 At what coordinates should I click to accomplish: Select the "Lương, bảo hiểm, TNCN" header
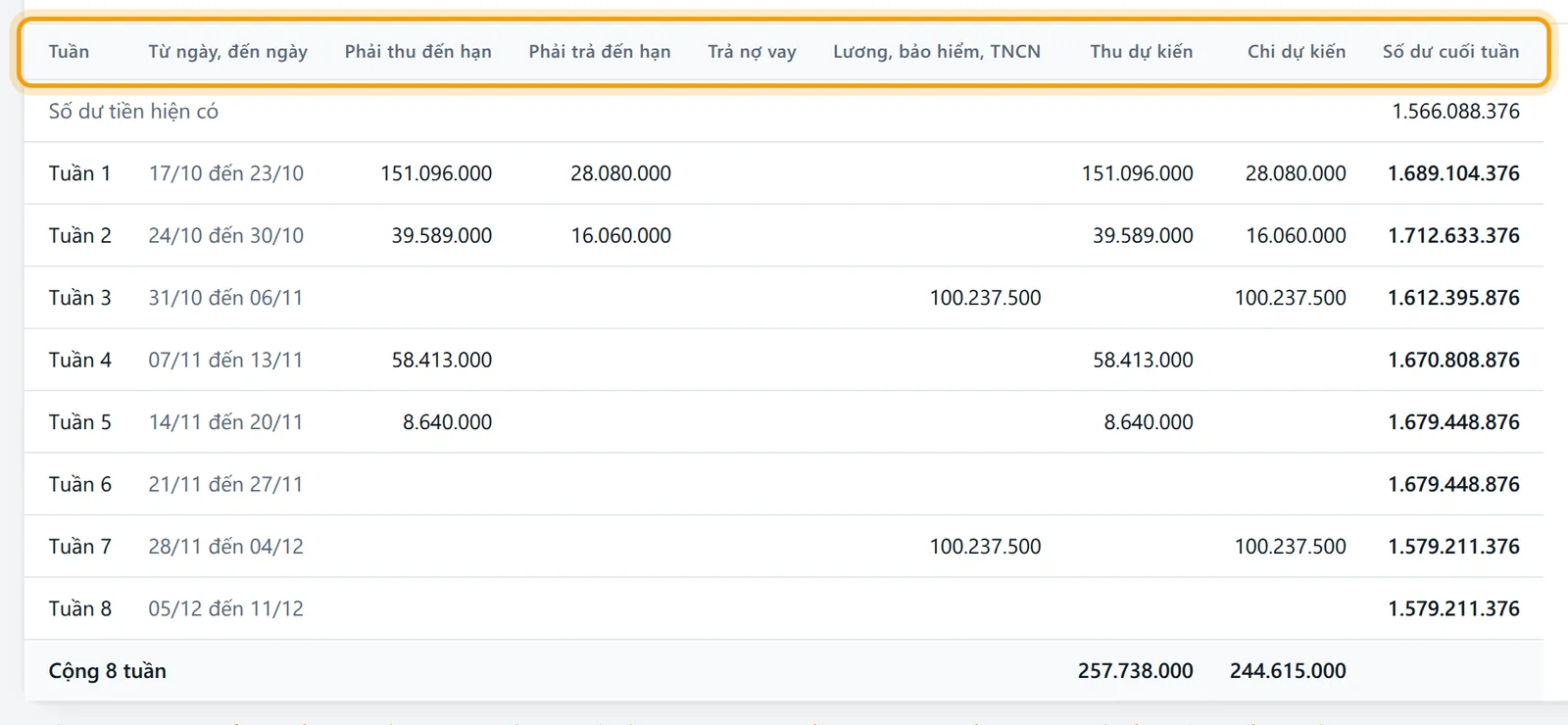click(x=937, y=52)
